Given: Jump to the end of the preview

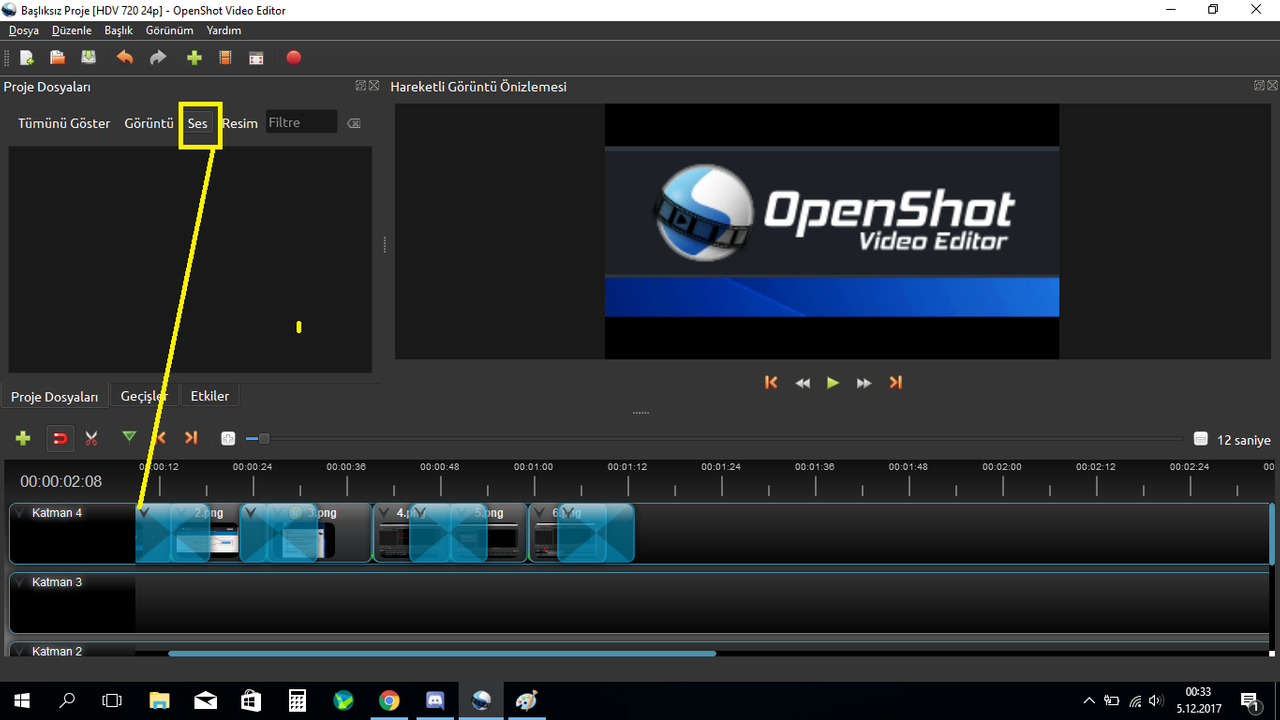Looking at the screenshot, I should 896,382.
